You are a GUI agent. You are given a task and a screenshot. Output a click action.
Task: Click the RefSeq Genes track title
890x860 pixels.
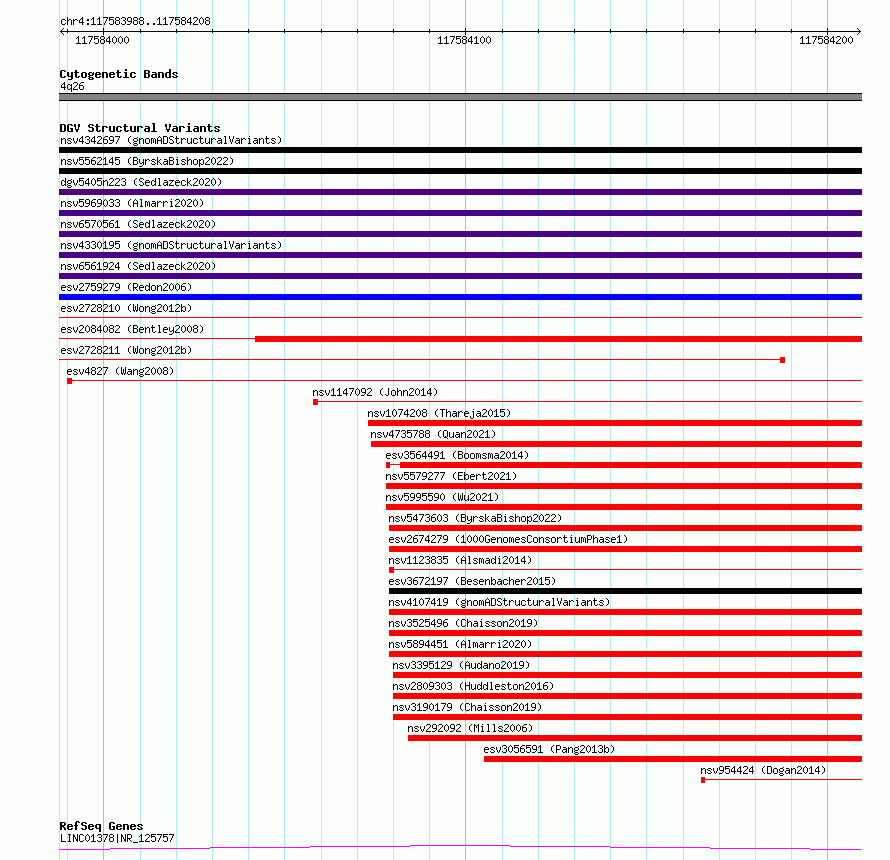(101, 827)
